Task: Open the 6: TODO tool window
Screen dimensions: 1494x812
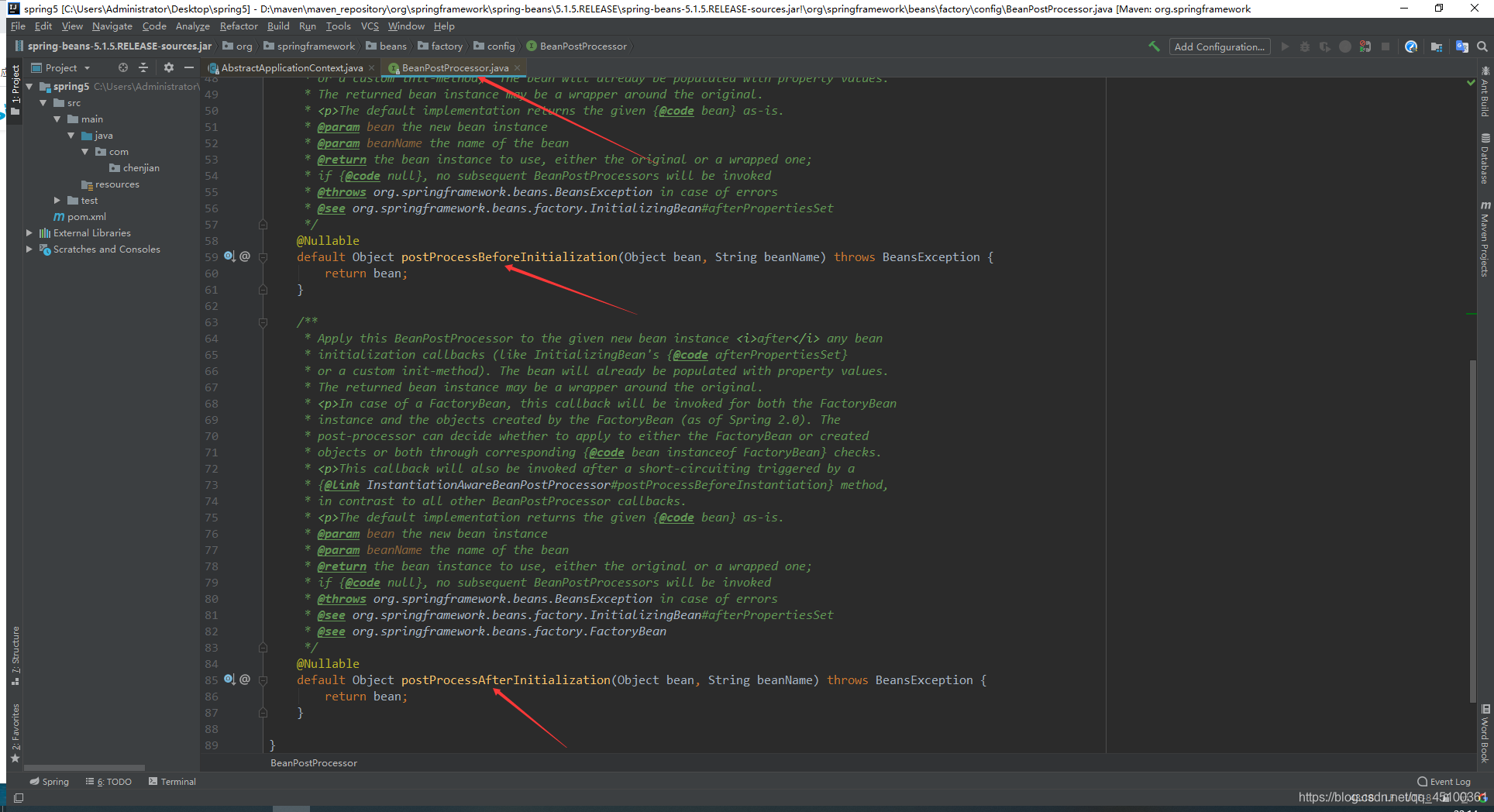Action: (x=108, y=781)
